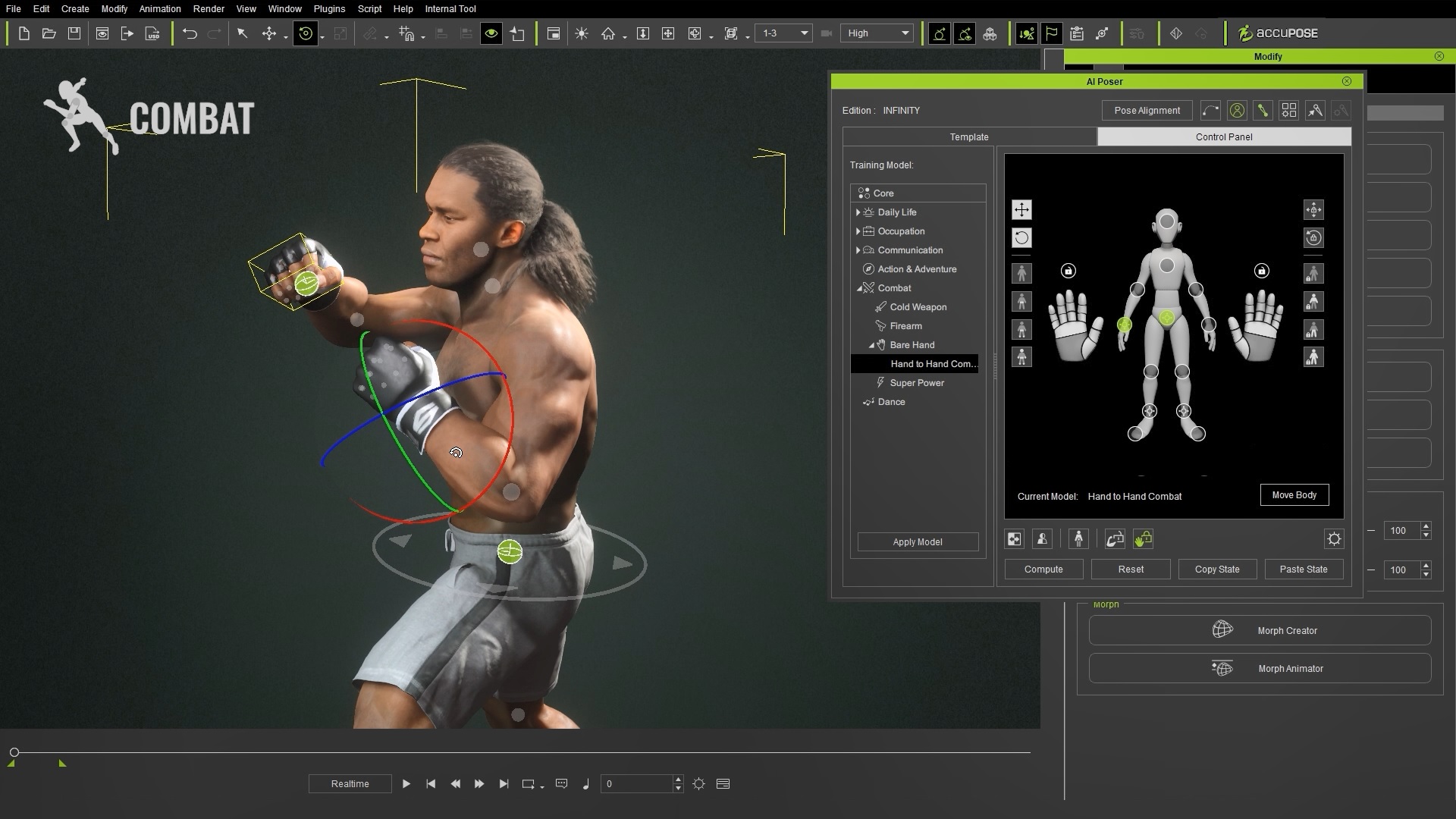
Task: Activate the Rotate tool in the toolbar
Action: (306, 33)
